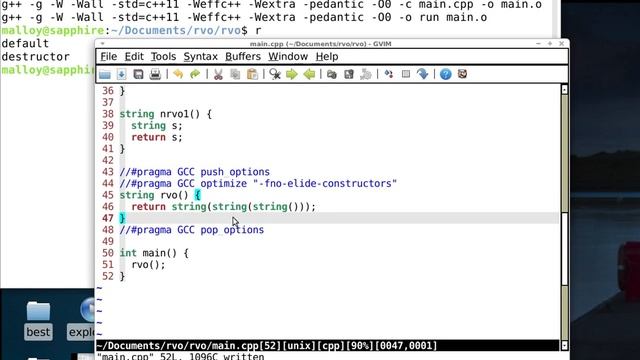Screen dimensions: 640x360
Task: Click the status line path '~/Documents/rvo/rvo/main.cpp'
Action: coord(178,346)
